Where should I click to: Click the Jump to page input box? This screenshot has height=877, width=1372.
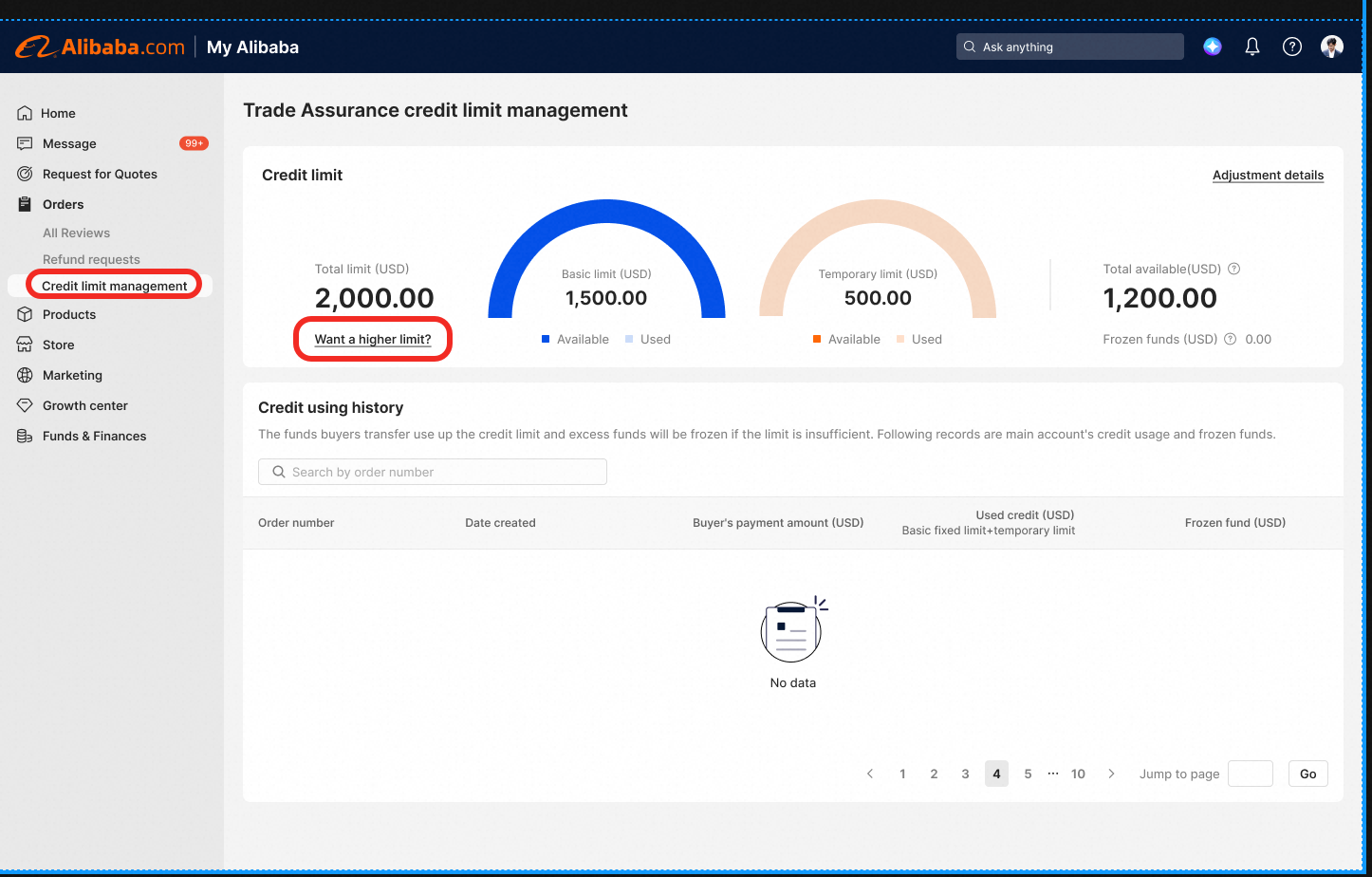tap(1251, 774)
